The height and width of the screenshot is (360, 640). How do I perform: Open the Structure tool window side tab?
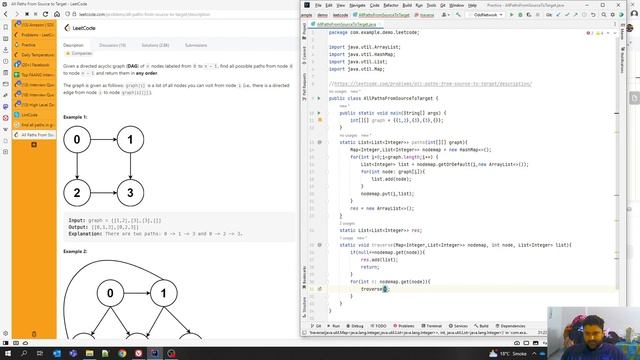304,307
